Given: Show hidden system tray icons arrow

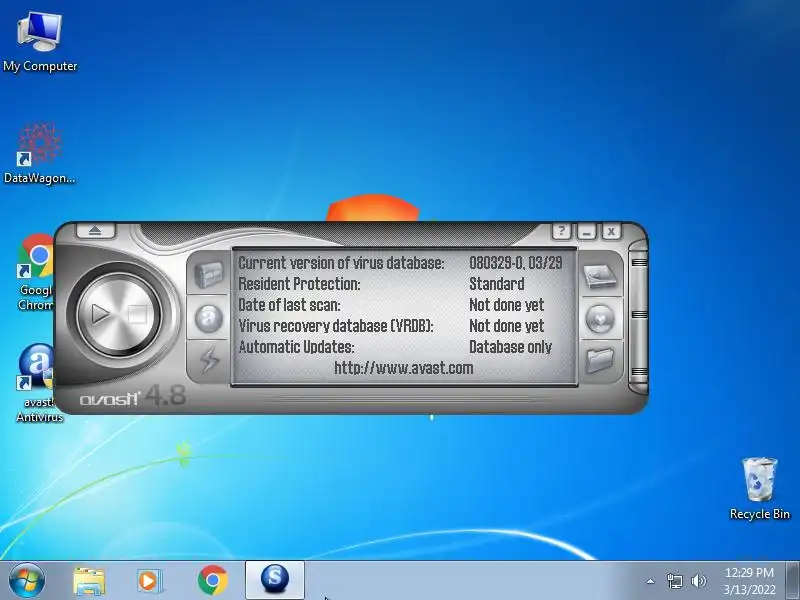Looking at the screenshot, I should 651,581.
